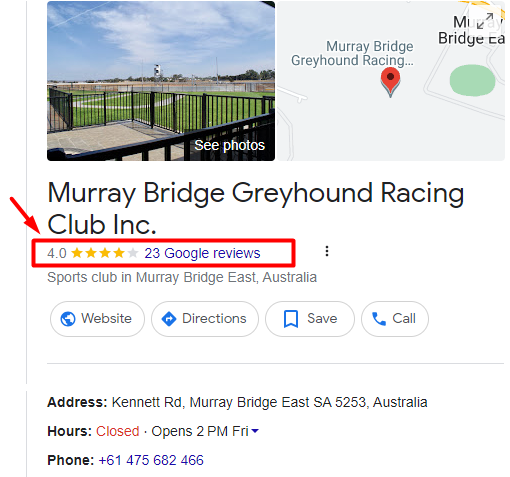Image resolution: width=510 pixels, height=477 pixels.
Task: Click the phone handset Call icon
Action: pyautogui.click(x=379, y=319)
